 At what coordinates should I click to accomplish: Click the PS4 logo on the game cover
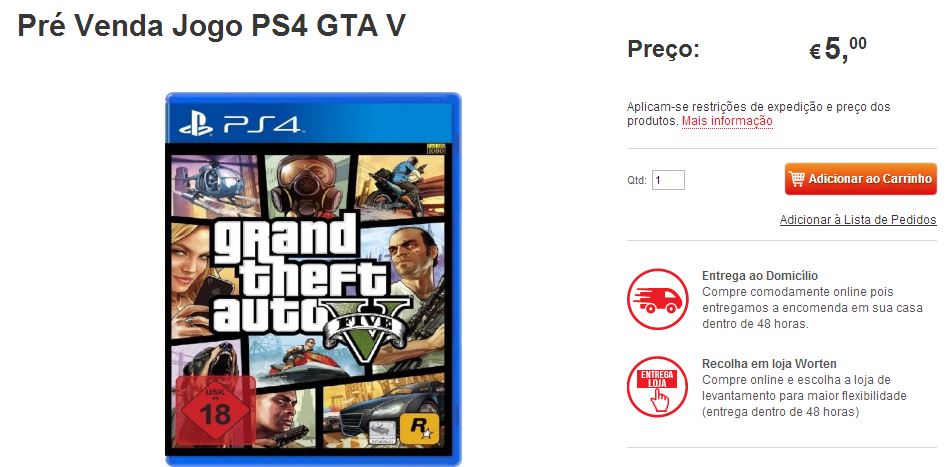point(240,125)
